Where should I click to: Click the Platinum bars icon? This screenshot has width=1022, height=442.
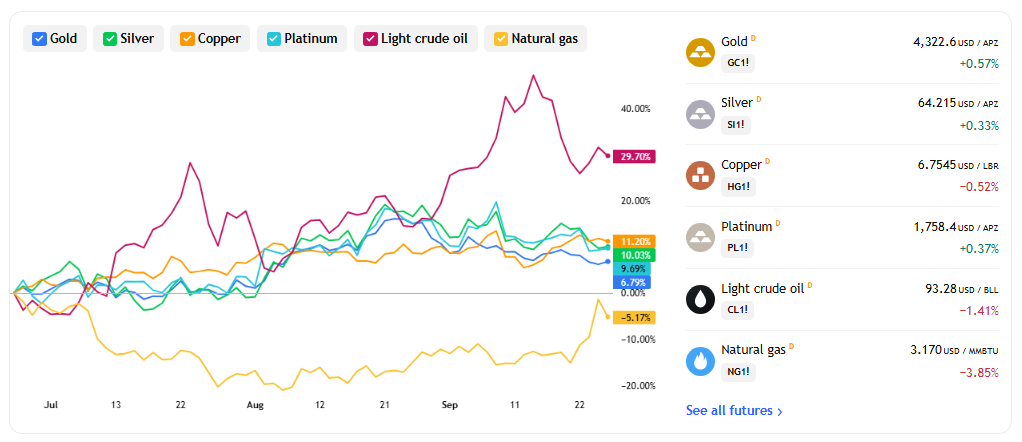point(701,237)
